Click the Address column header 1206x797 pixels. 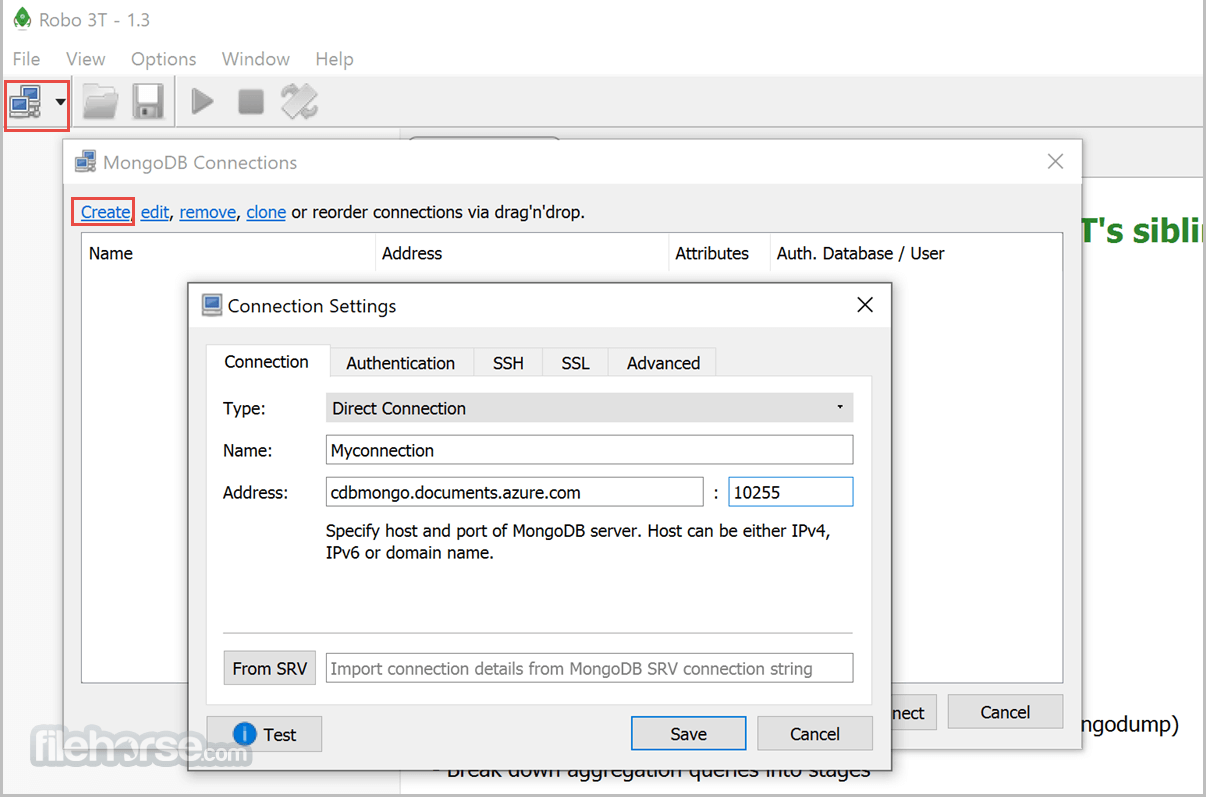tap(521, 253)
